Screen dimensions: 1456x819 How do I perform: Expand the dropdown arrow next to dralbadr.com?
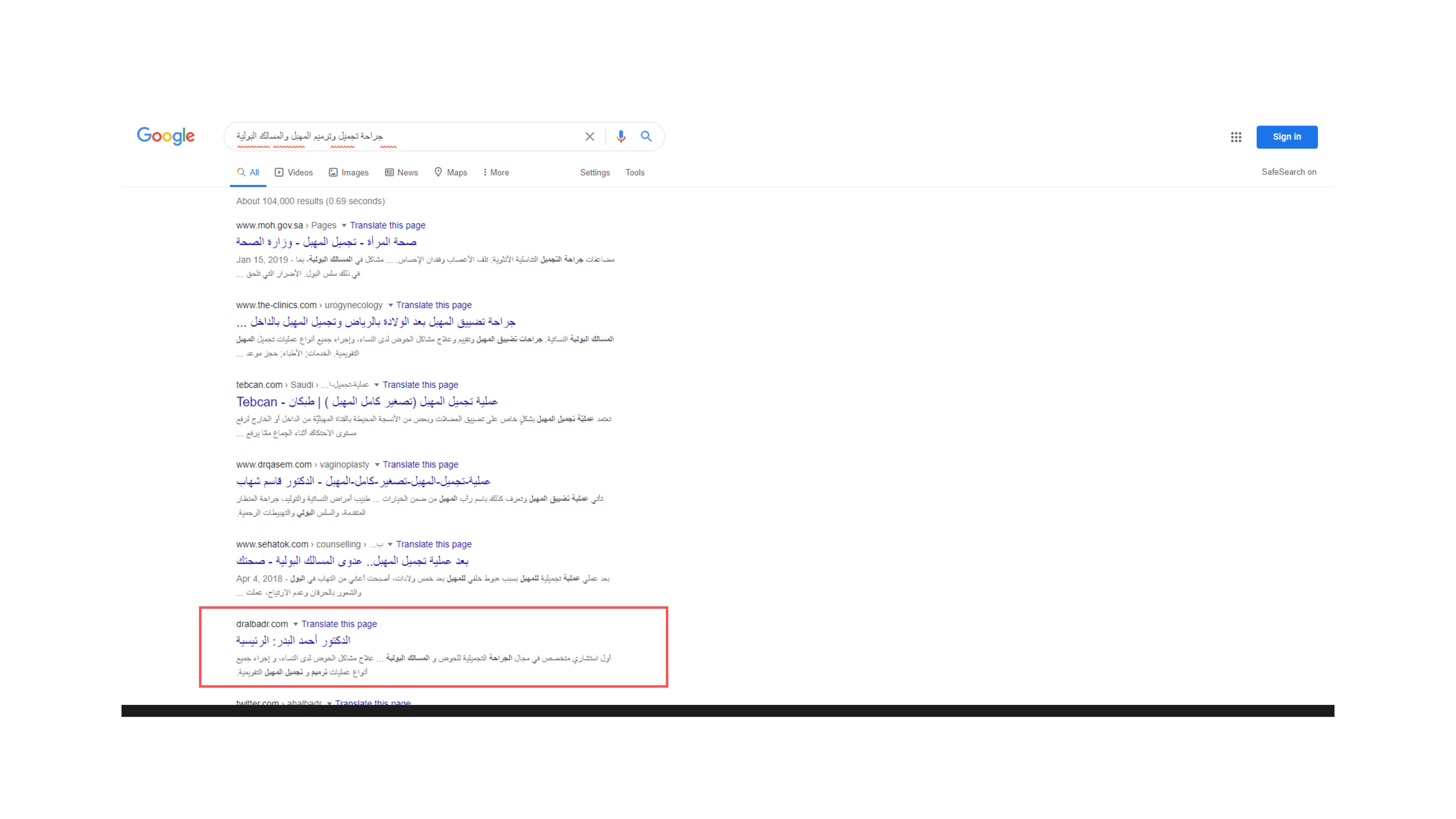(x=295, y=624)
